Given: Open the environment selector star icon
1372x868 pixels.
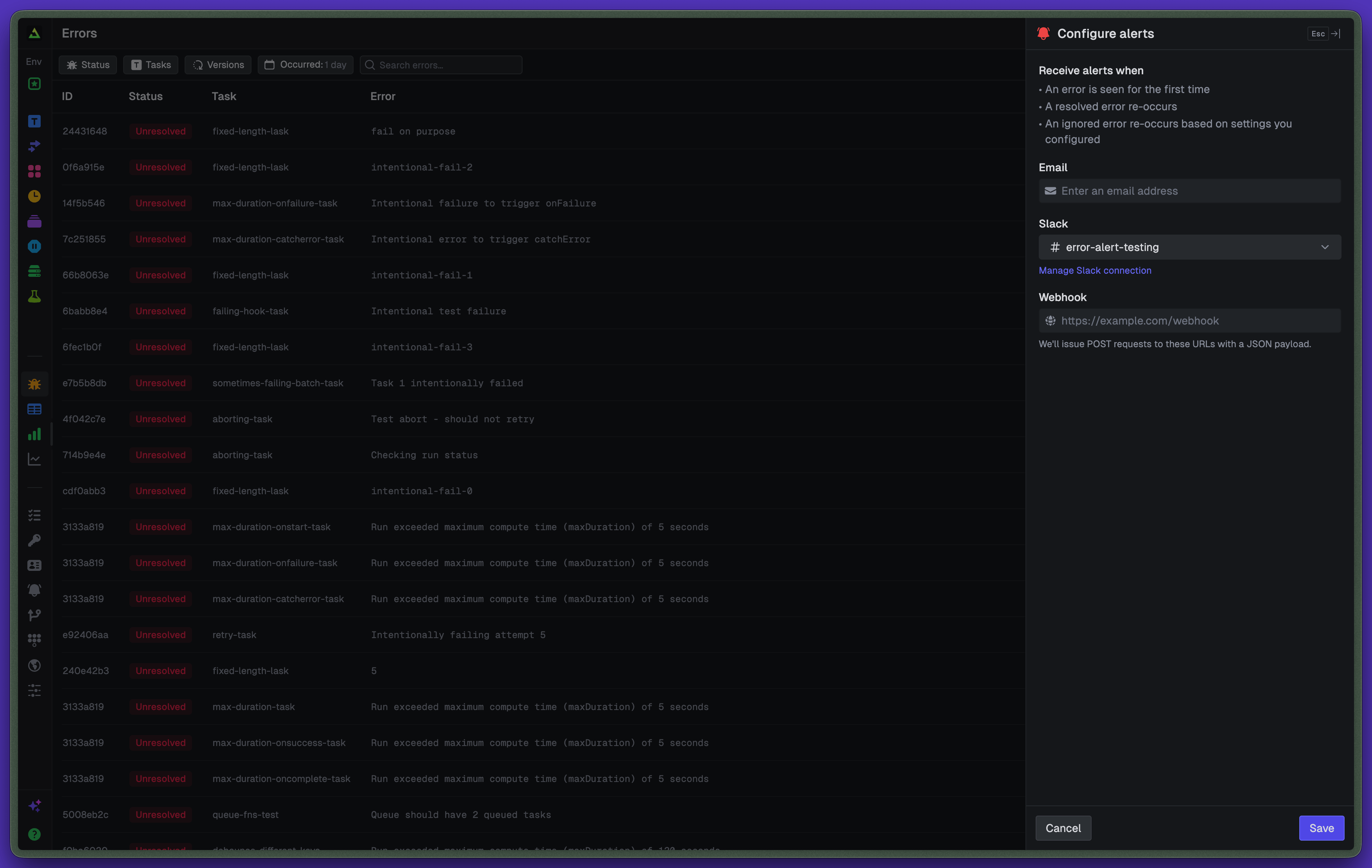Looking at the screenshot, I should [x=34, y=84].
